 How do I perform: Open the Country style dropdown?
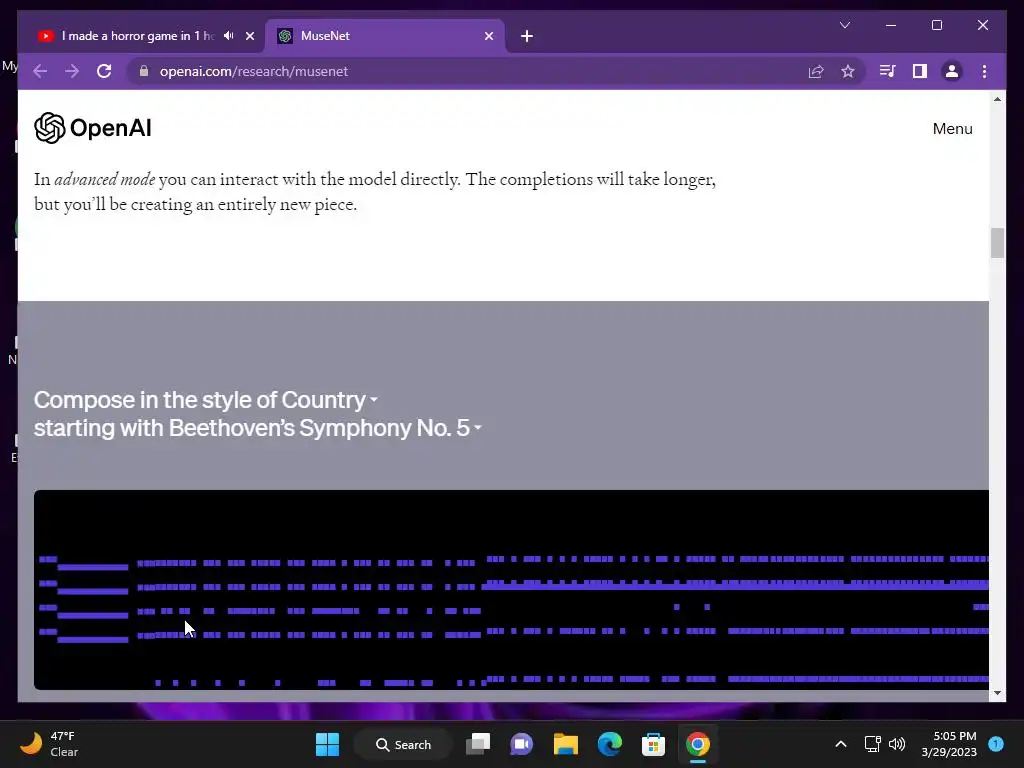coord(330,400)
